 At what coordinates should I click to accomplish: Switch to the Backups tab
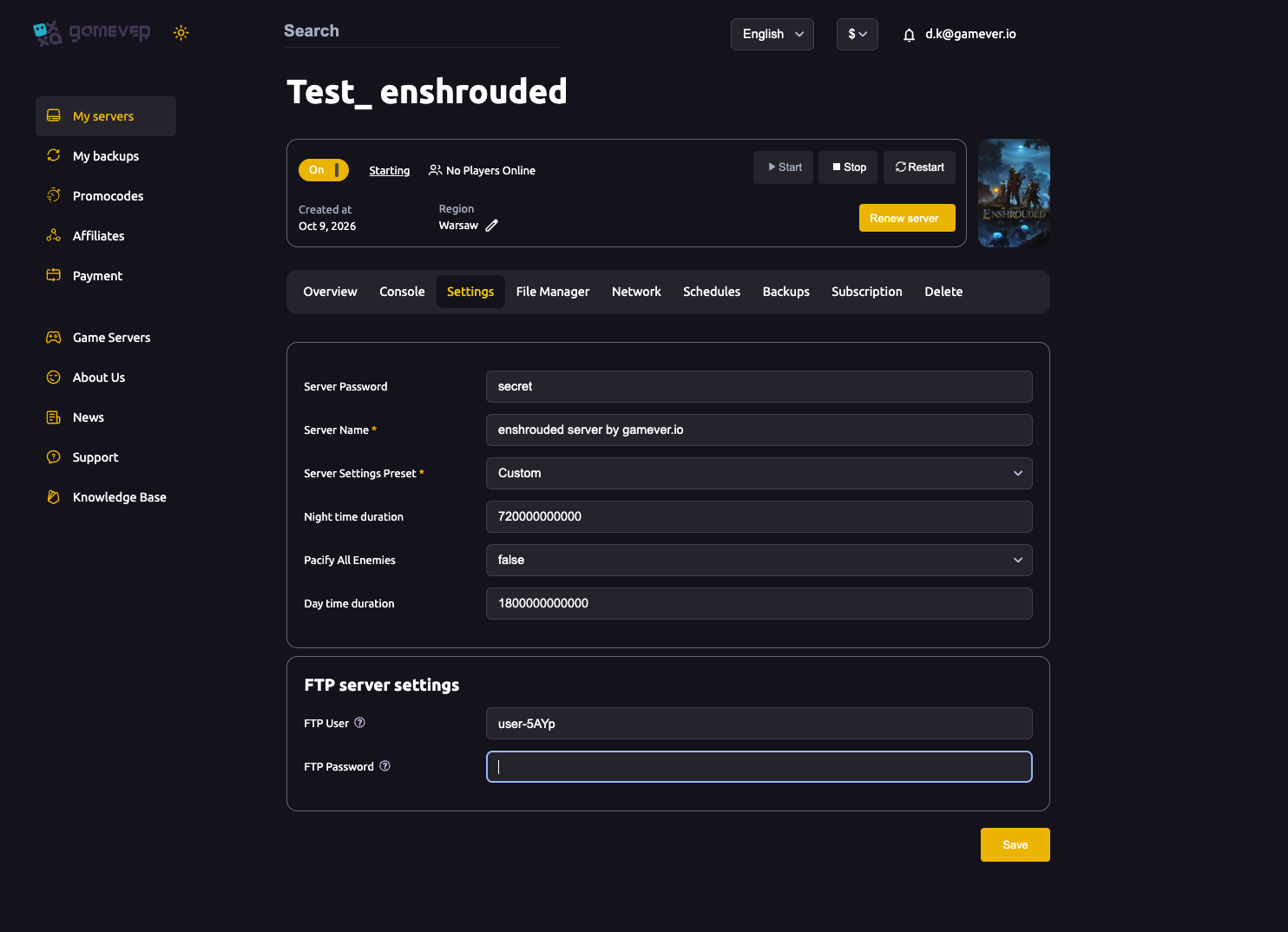[x=786, y=292]
